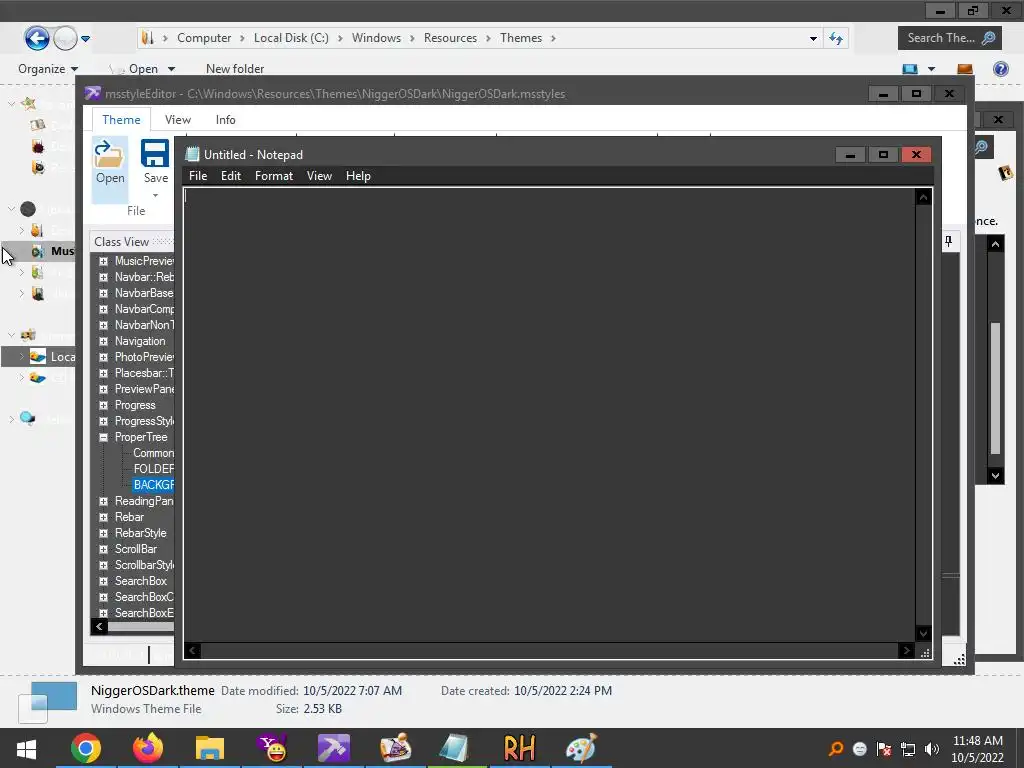Open the Save button dropdown arrow

[155, 195]
